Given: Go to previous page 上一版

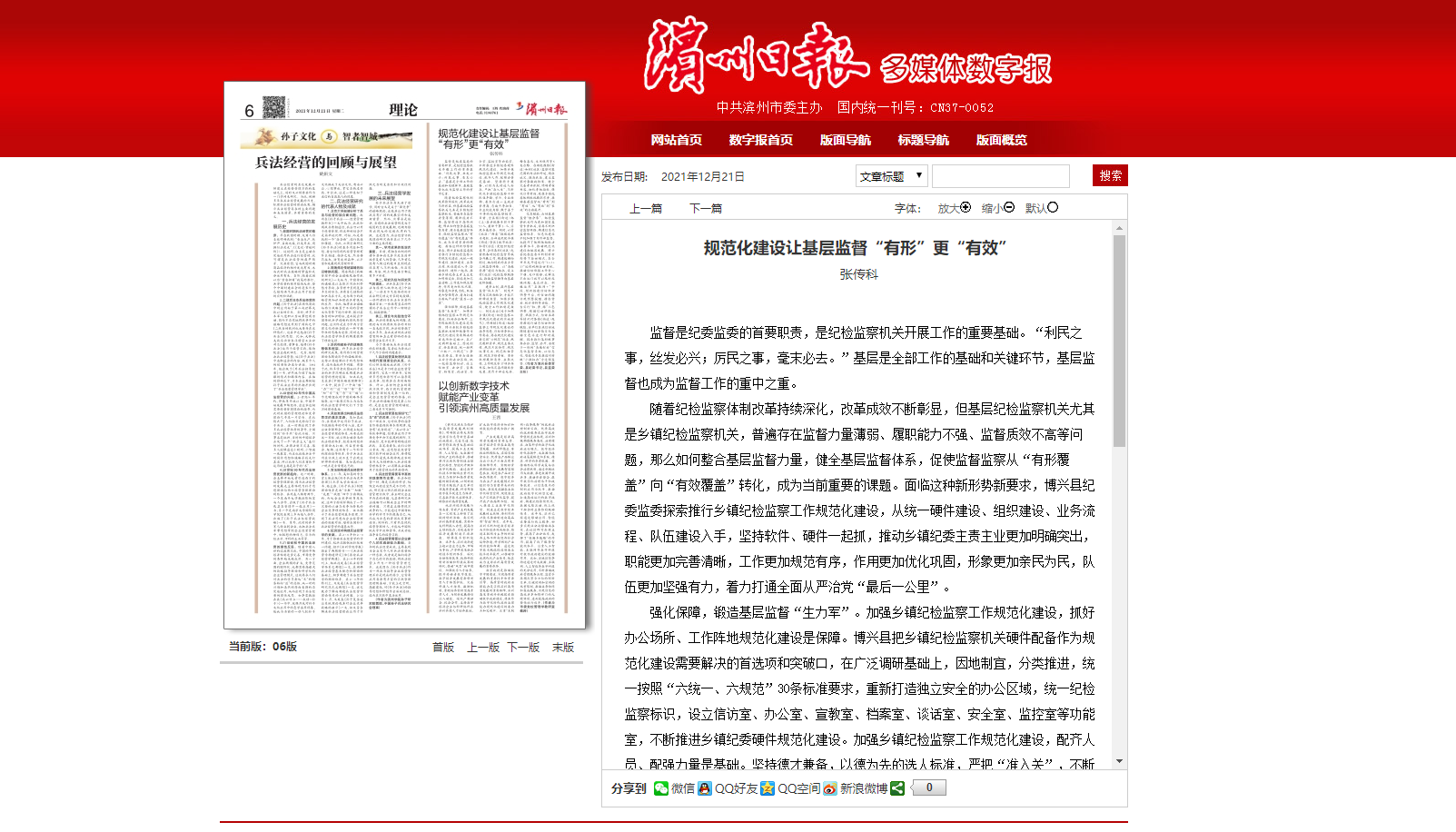Looking at the screenshot, I should [483, 647].
